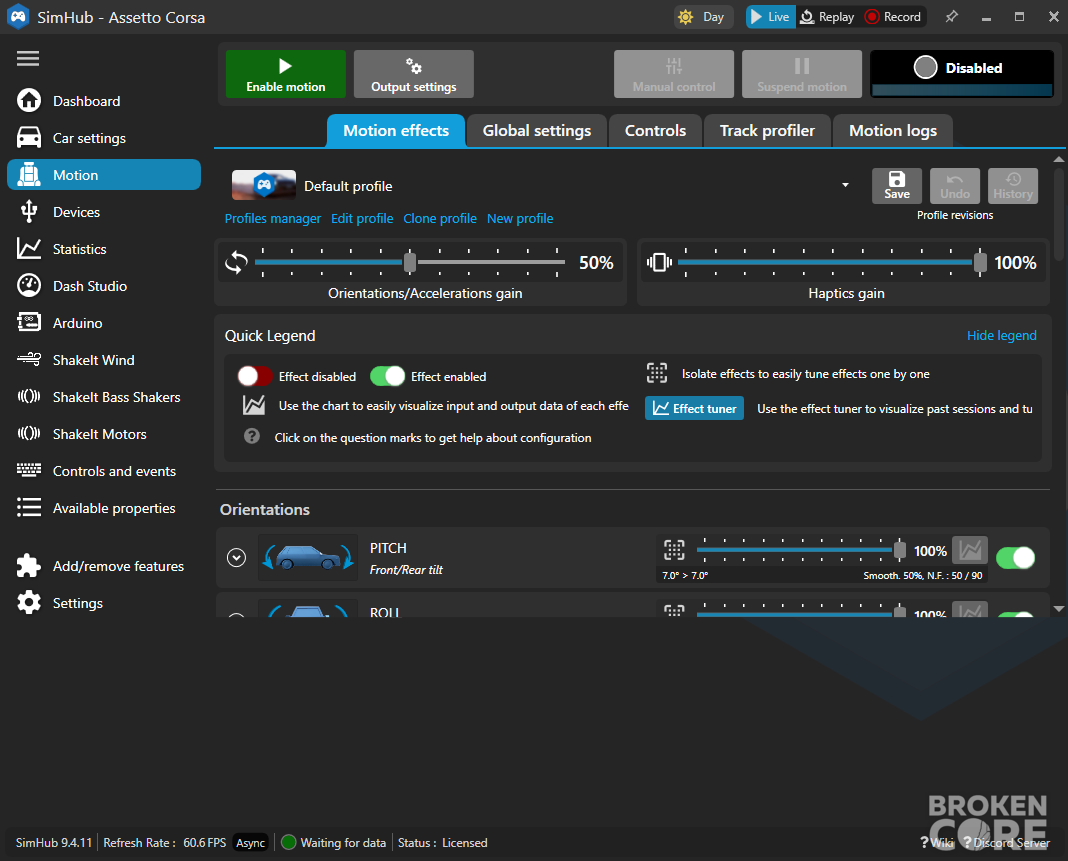Pin the window with the pin icon

[x=952, y=17]
